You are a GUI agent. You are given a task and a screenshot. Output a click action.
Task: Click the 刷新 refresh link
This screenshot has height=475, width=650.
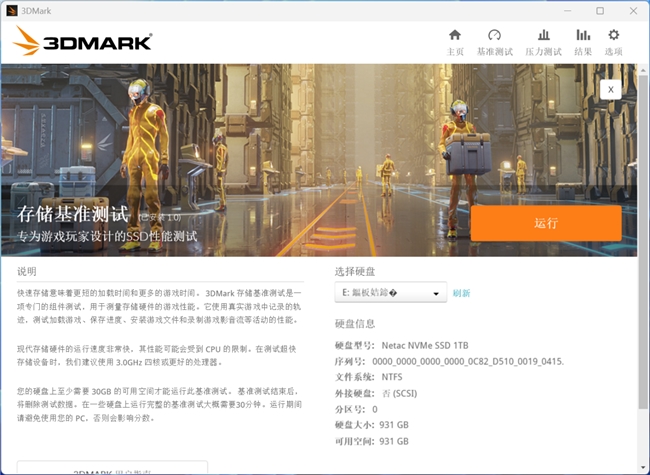click(461, 293)
